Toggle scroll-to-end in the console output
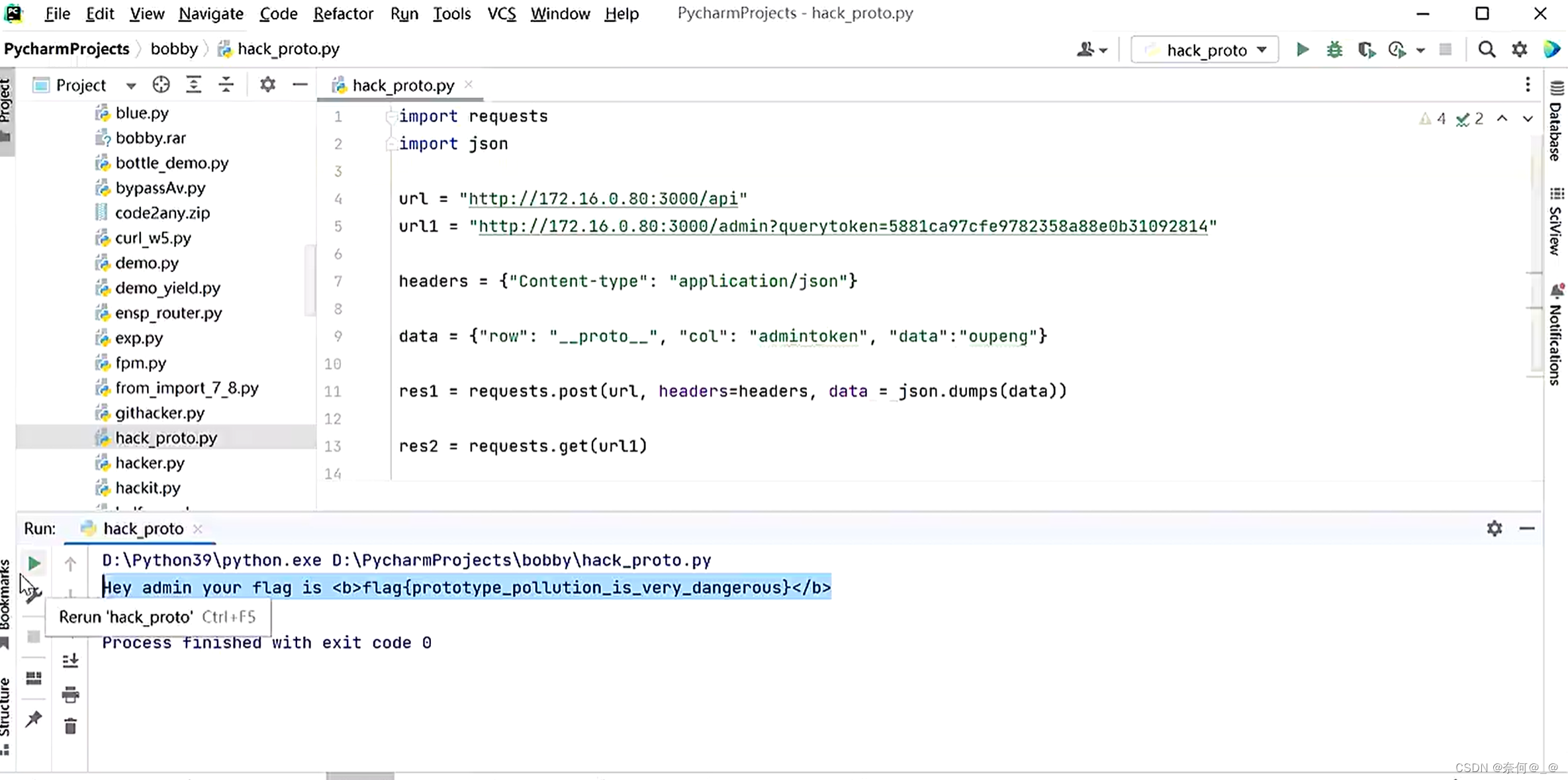 71,660
